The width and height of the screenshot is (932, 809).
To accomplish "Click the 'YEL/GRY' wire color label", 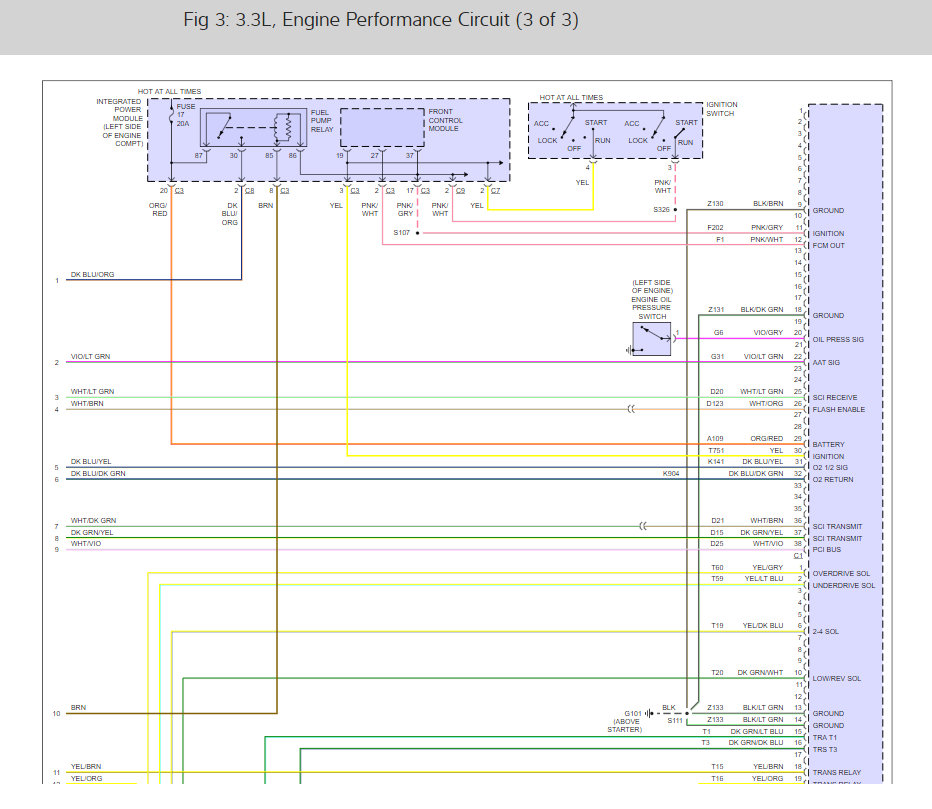I will coord(767,567).
